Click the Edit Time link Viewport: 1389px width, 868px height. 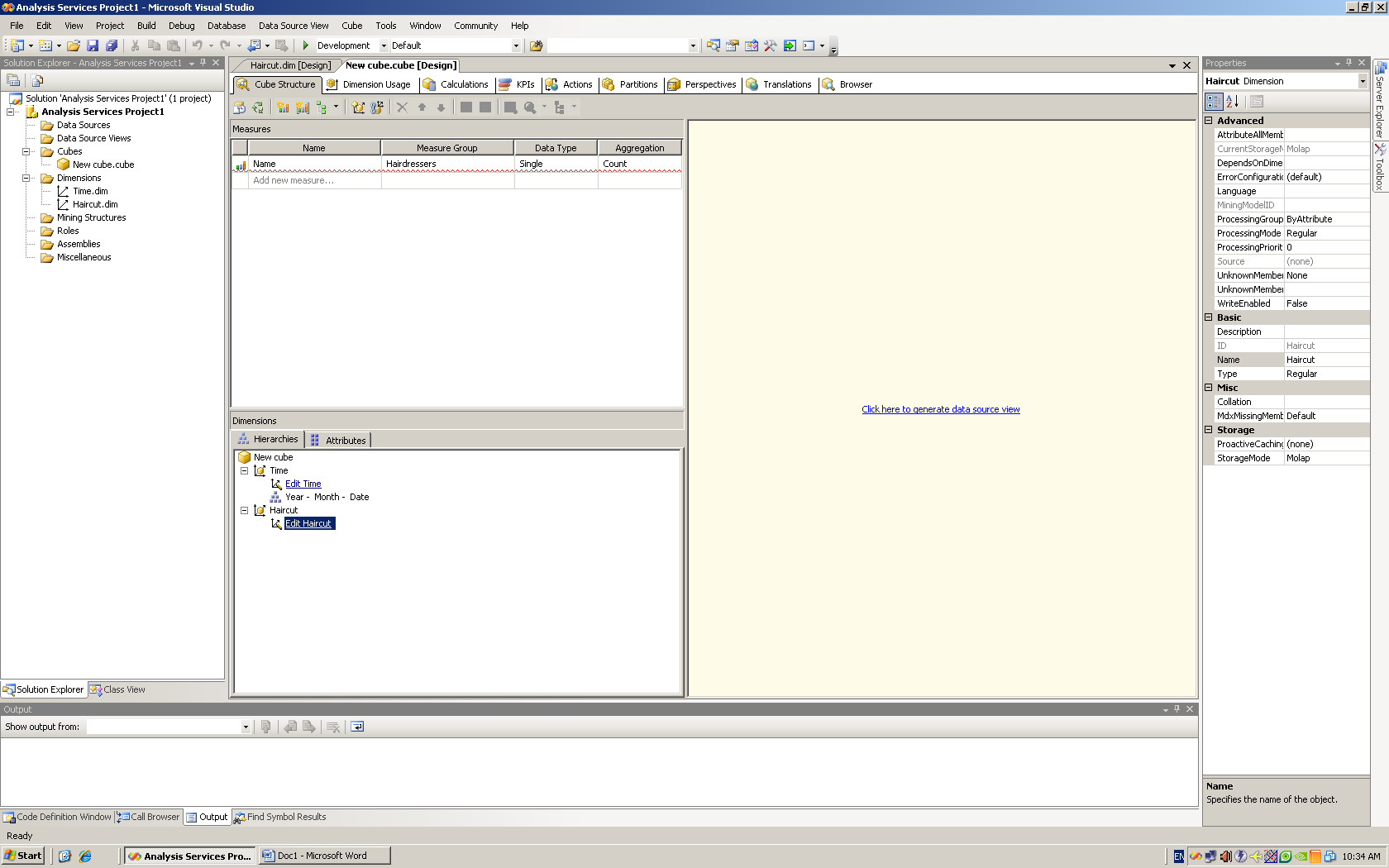pyautogui.click(x=303, y=484)
